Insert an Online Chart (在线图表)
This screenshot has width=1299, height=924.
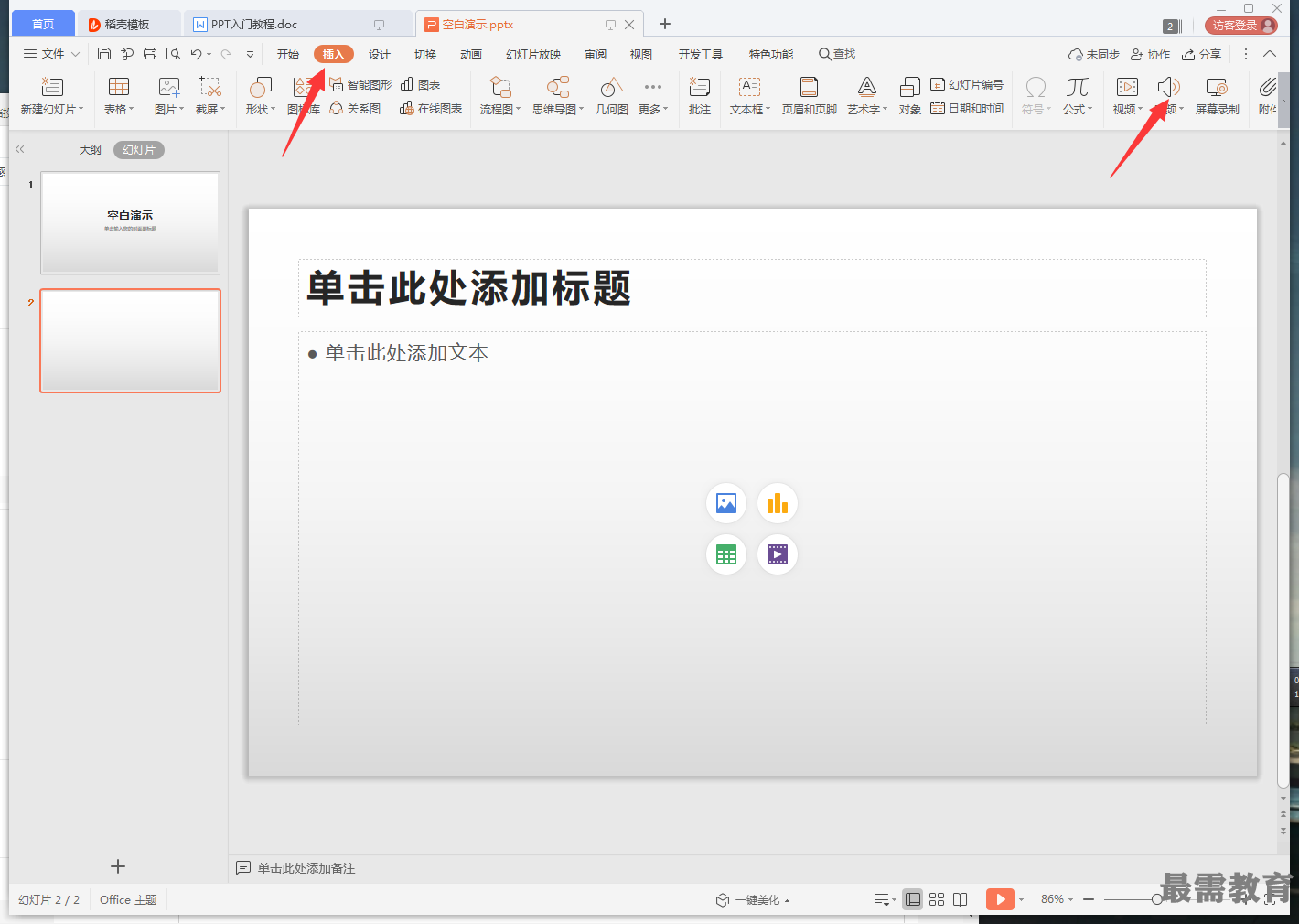click(431, 108)
